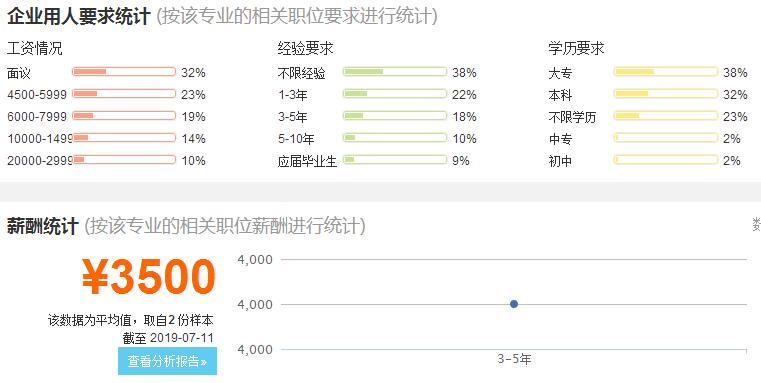The height and width of the screenshot is (383, 761).
Task: Click the 10000-14999 salary bar
Action: coord(124,137)
